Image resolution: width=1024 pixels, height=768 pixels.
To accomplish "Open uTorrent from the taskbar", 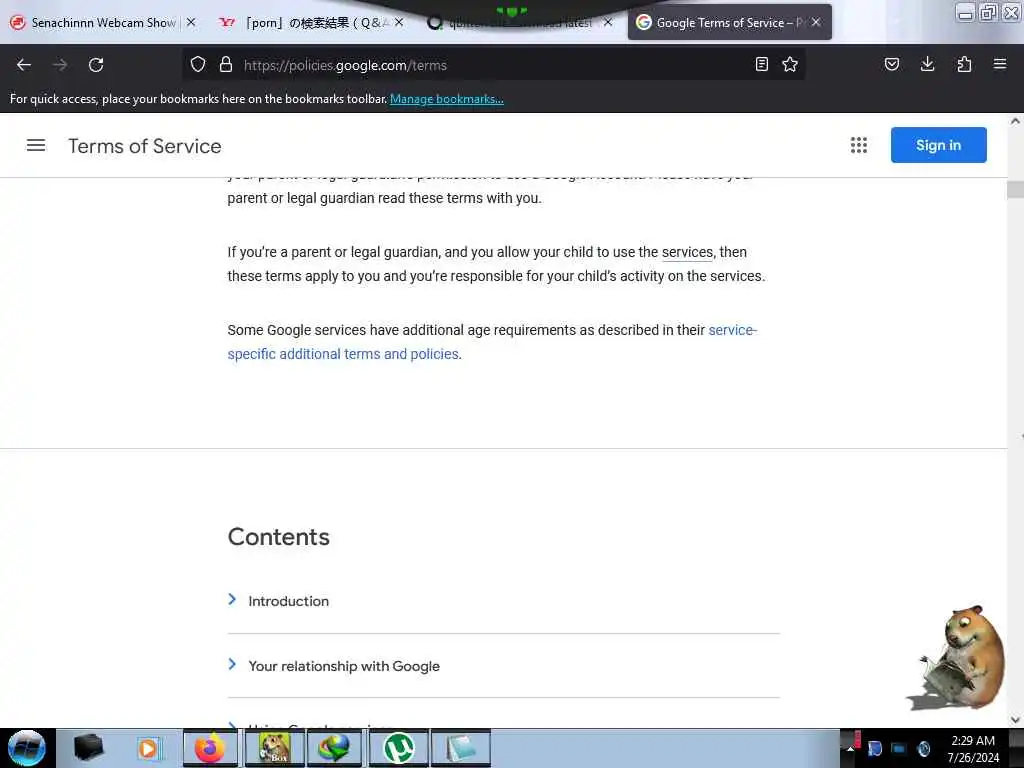I will [398, 748].
